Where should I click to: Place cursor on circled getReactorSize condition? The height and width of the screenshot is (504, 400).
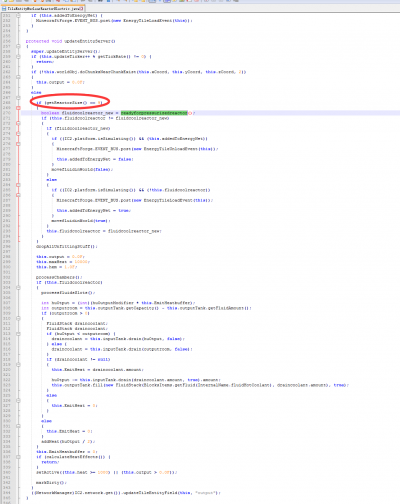pos(69,103)
